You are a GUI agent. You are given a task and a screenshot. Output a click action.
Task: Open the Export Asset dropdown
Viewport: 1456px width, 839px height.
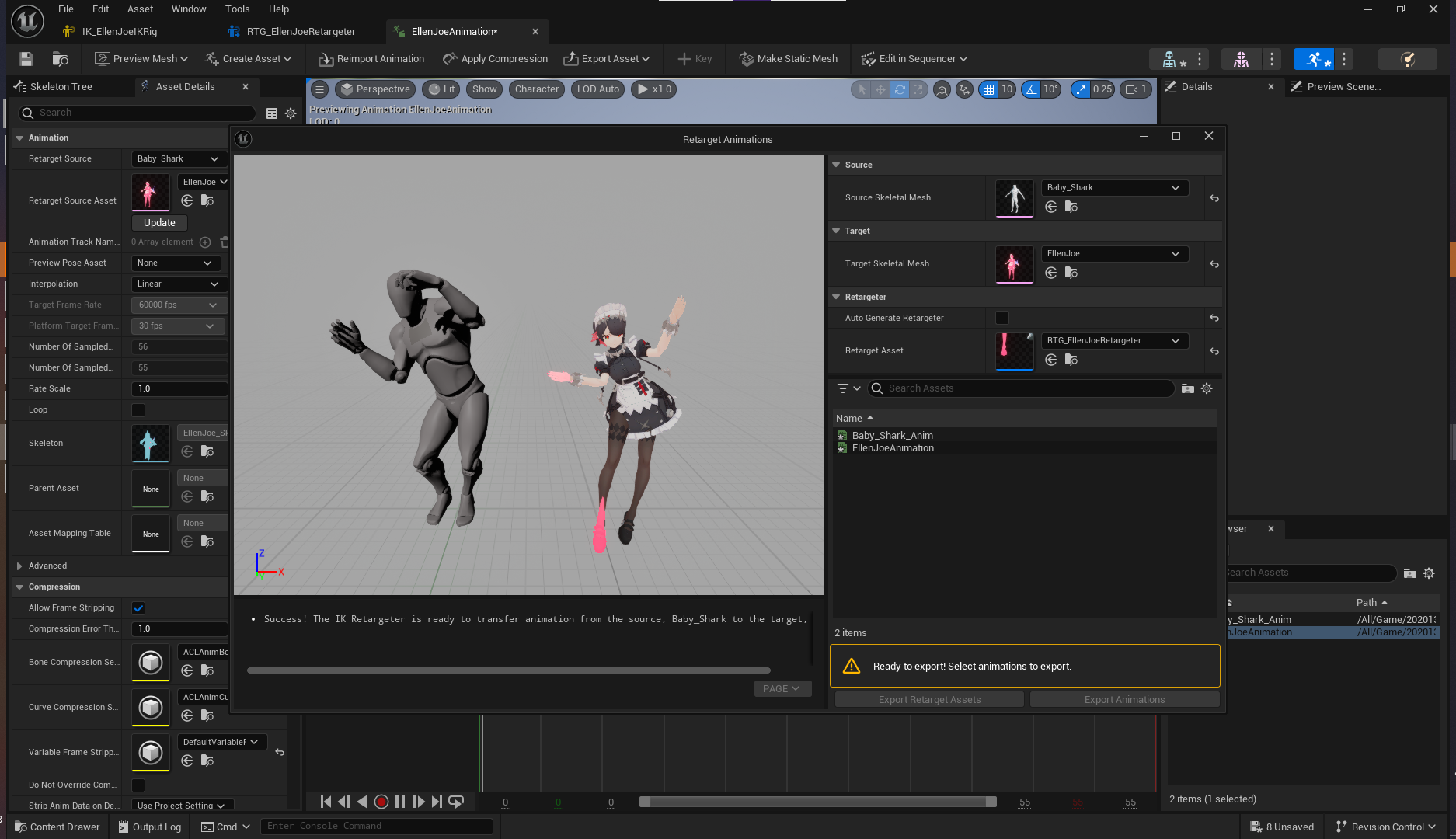click(x=606, y=59)
